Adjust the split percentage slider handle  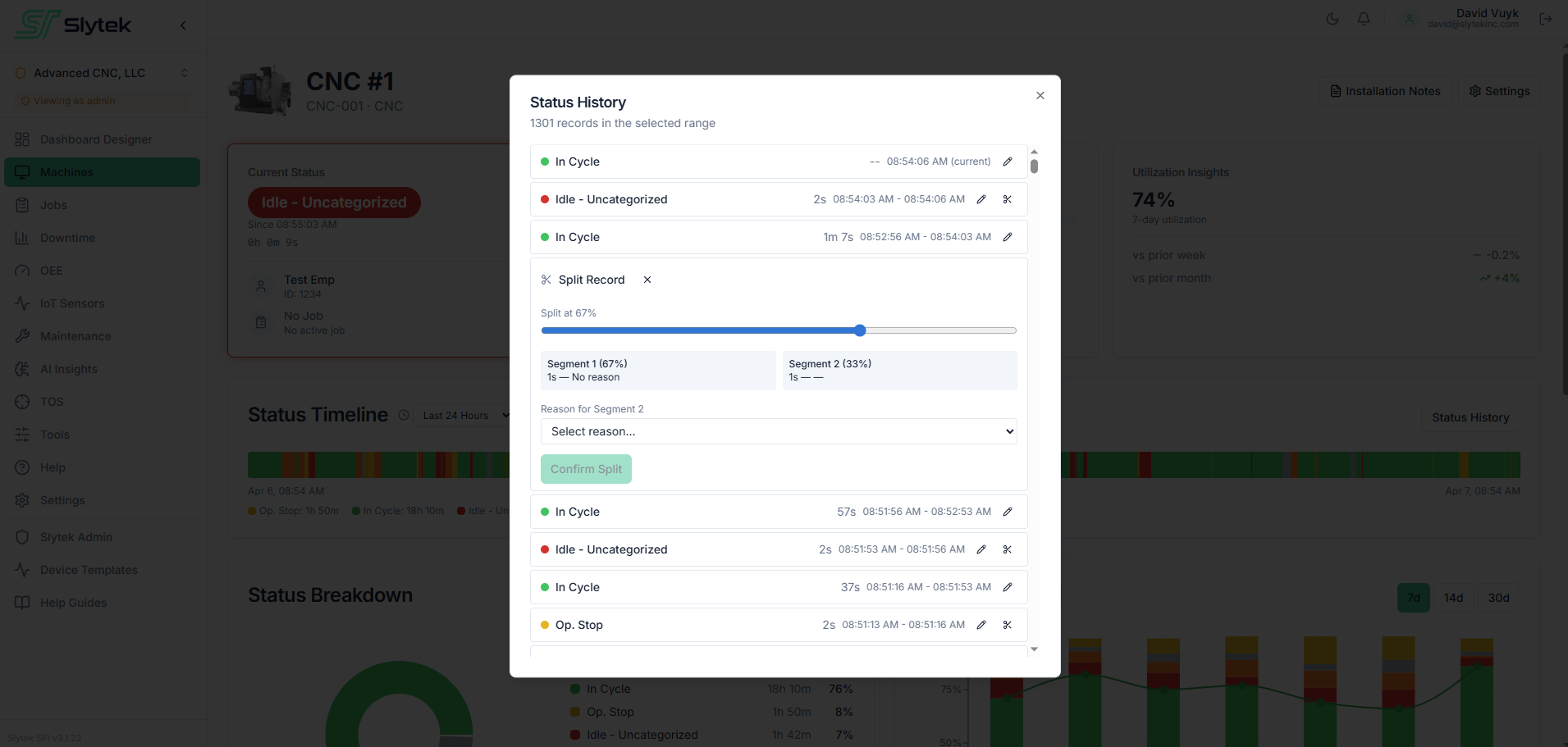coord(860,330)
